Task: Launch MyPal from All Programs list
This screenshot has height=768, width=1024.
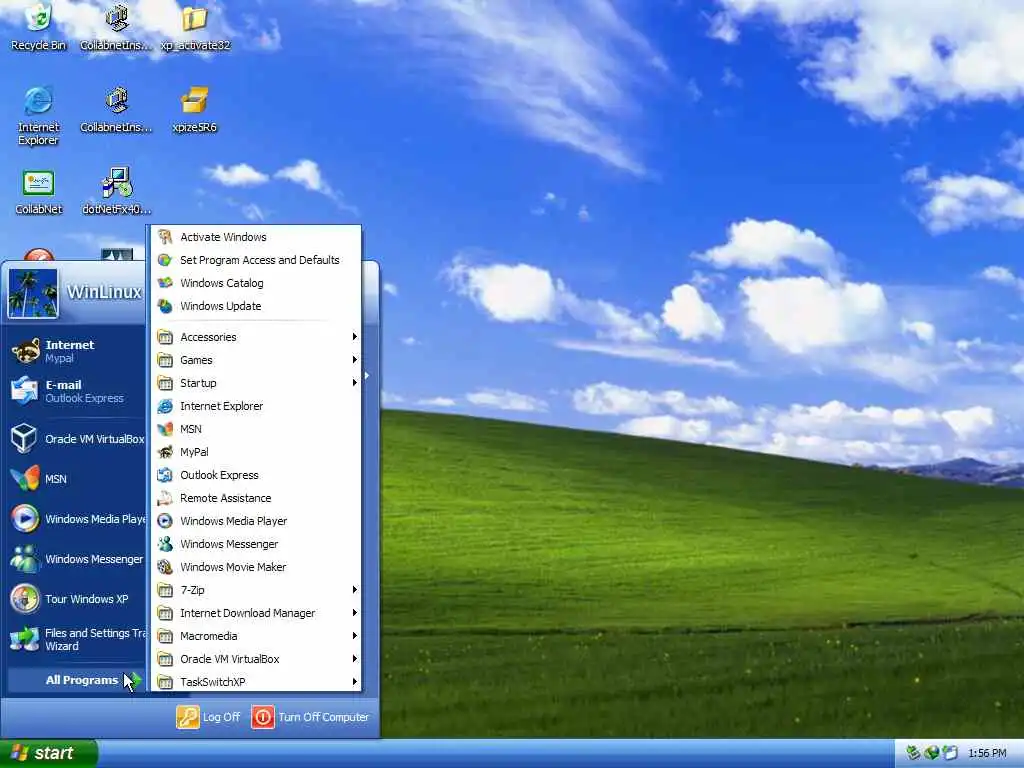Action: point(256,452)
